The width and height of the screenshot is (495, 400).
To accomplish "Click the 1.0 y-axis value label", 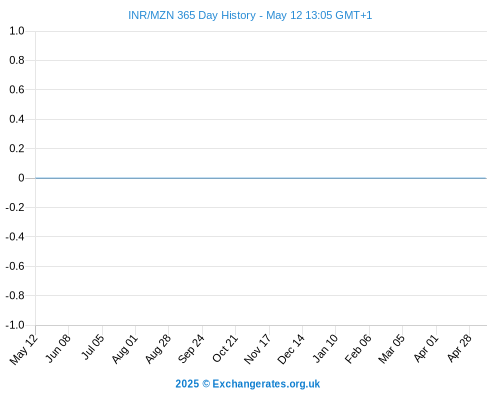I will tap(17, 31).
